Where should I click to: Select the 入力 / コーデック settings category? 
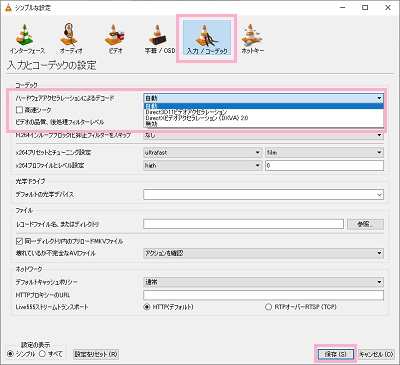207,38
